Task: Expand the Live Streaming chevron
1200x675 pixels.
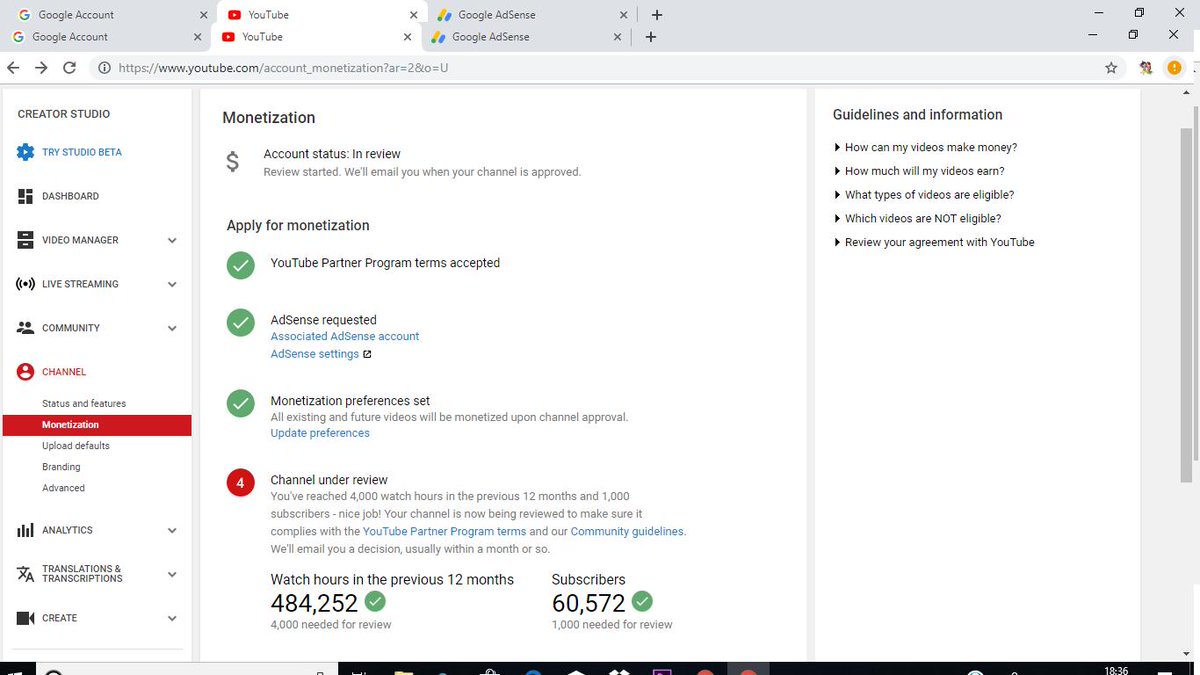Action: 172,284
